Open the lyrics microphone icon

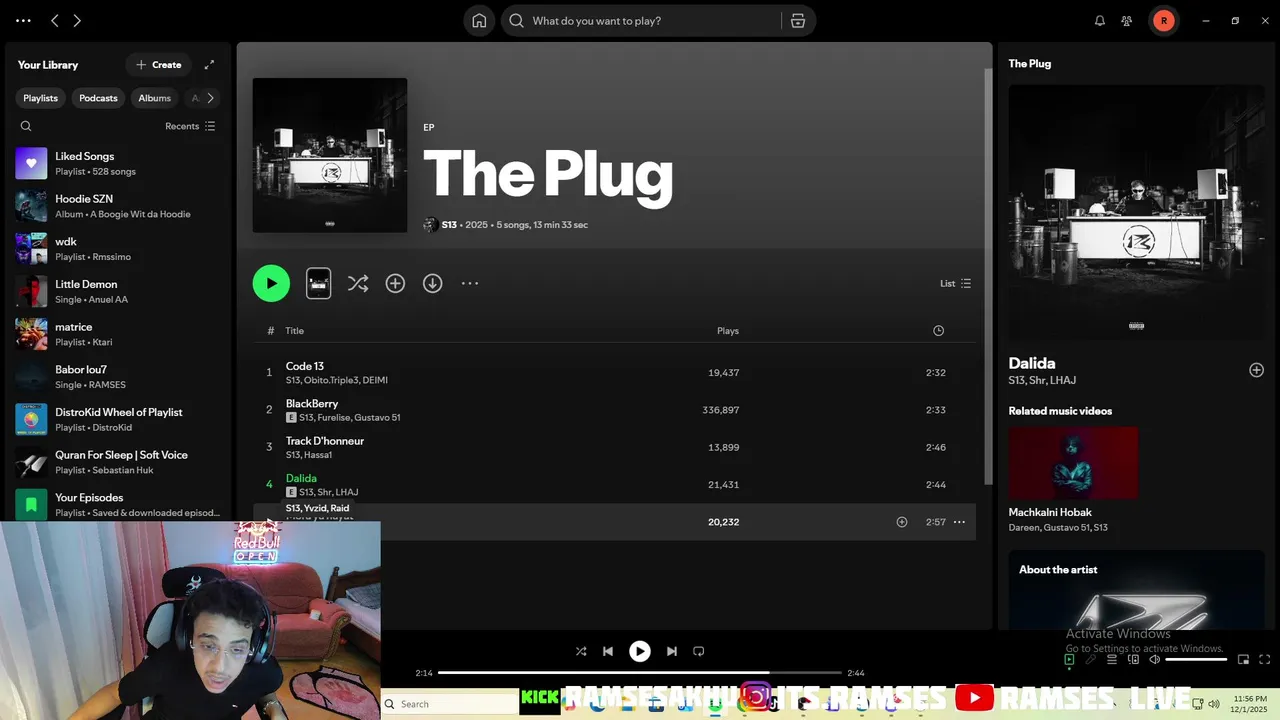[x=1091, y=659]
